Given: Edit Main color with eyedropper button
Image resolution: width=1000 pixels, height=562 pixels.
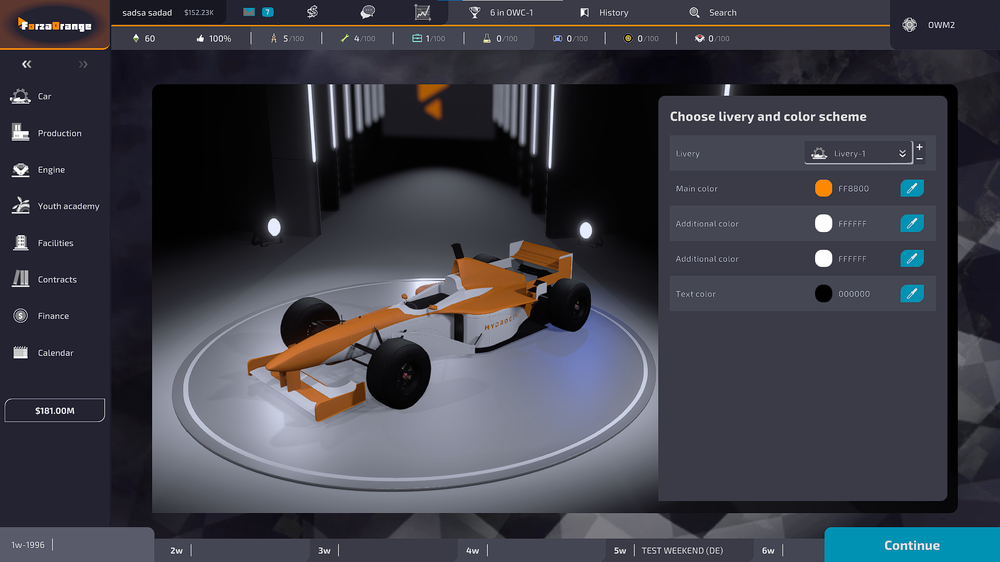Looking at the screenshot, I should [912, 188].
